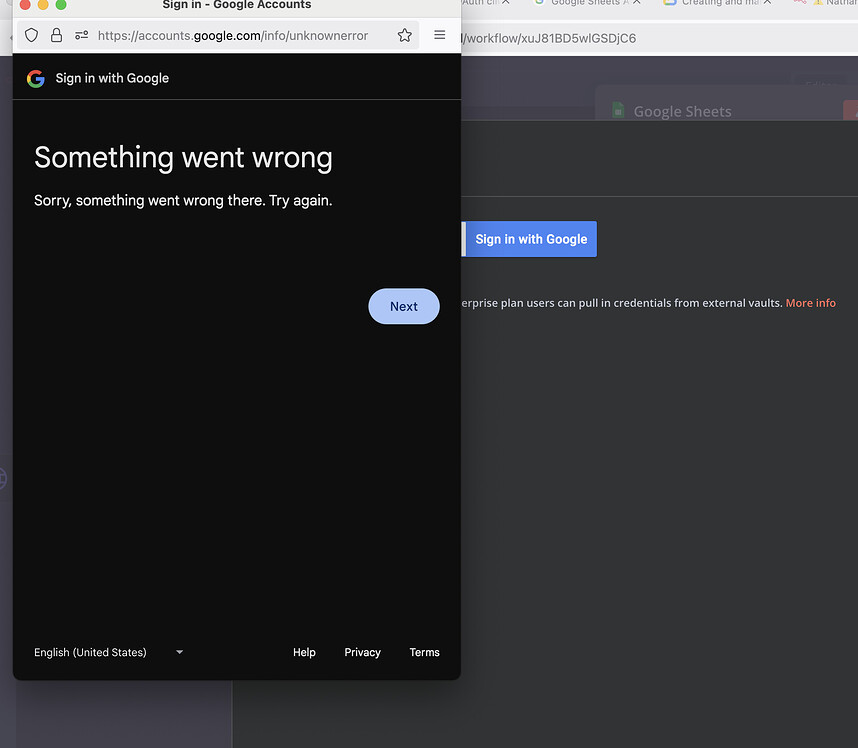Click the tracking protection shield icon
Image resolution: width=858 pixels, height=748 pixels.
[31, 35]
